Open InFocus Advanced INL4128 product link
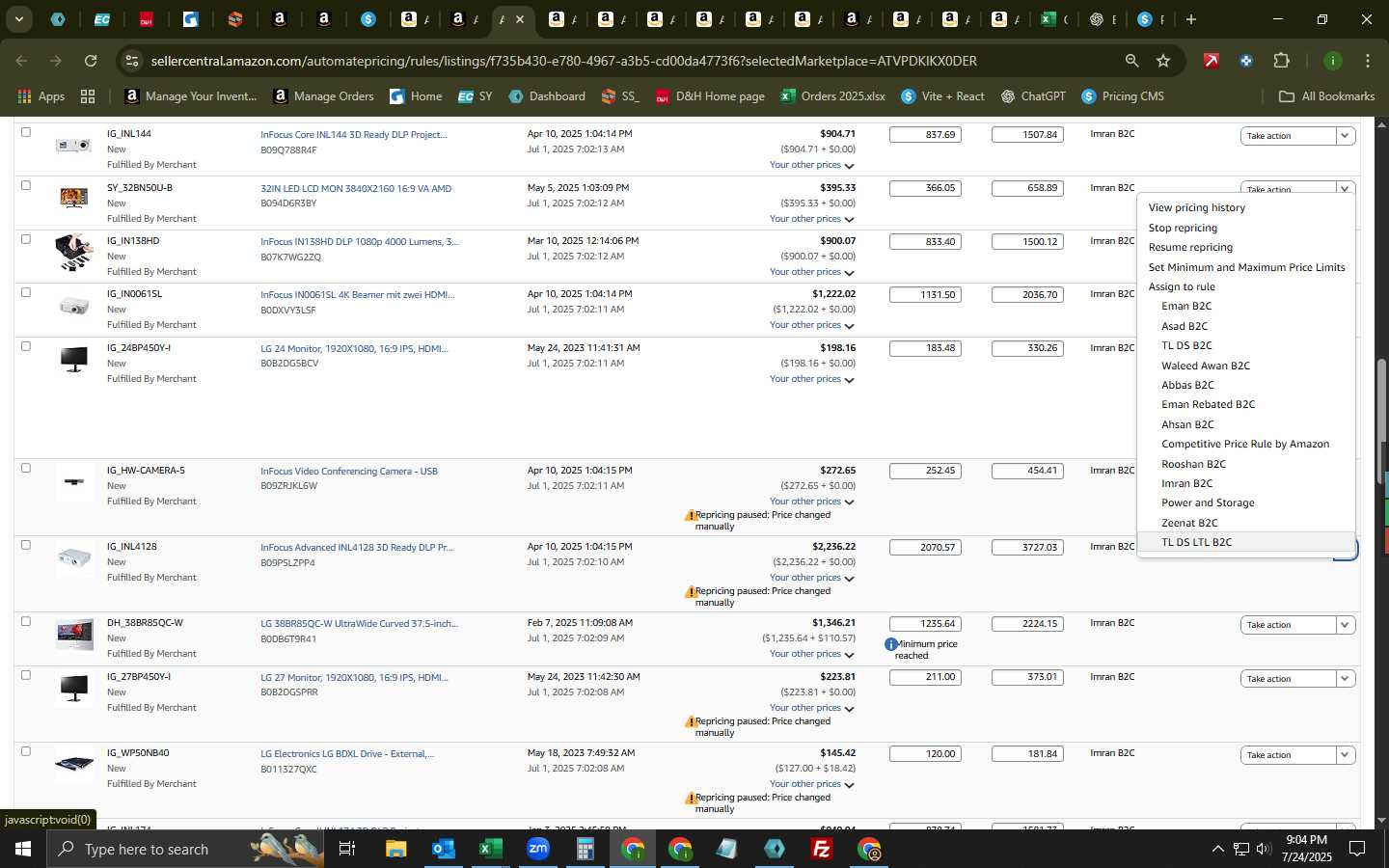The height and width of the screenshot is (868, 1389). point(357,547)
